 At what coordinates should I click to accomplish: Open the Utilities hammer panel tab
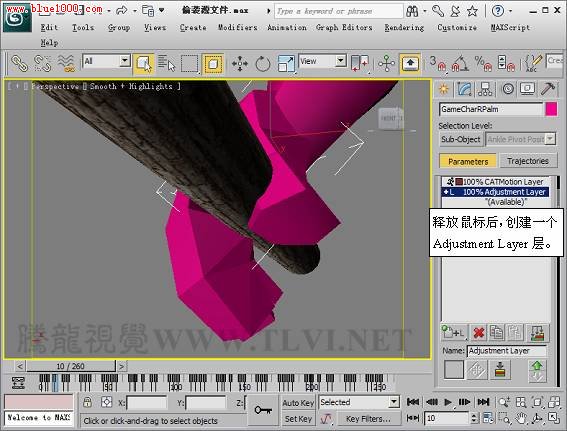coord(548,89)
